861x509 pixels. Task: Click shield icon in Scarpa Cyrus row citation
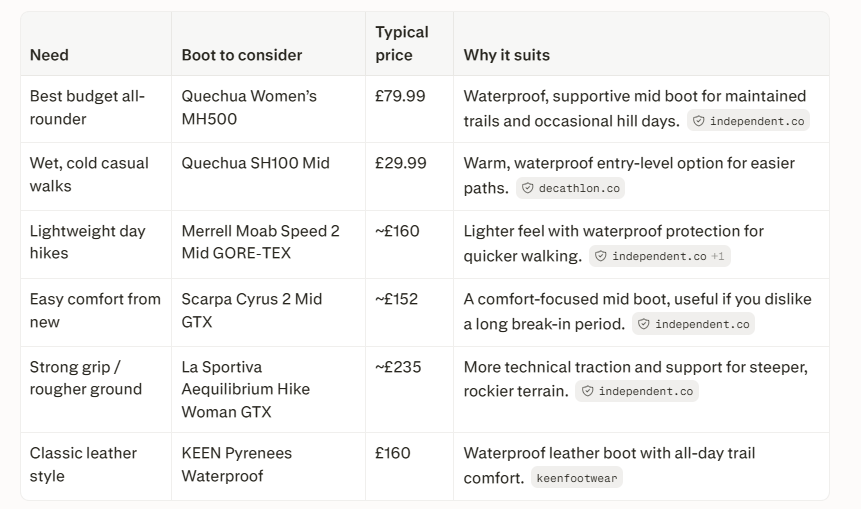pyautogui.click(x=644, y=325)
